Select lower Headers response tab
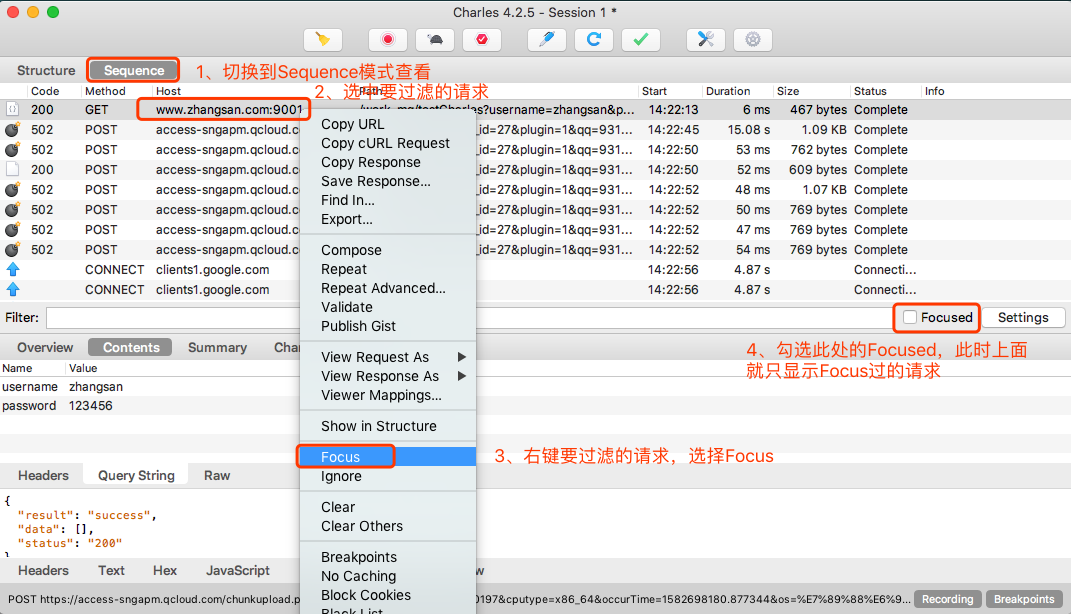 coord(43,570)
